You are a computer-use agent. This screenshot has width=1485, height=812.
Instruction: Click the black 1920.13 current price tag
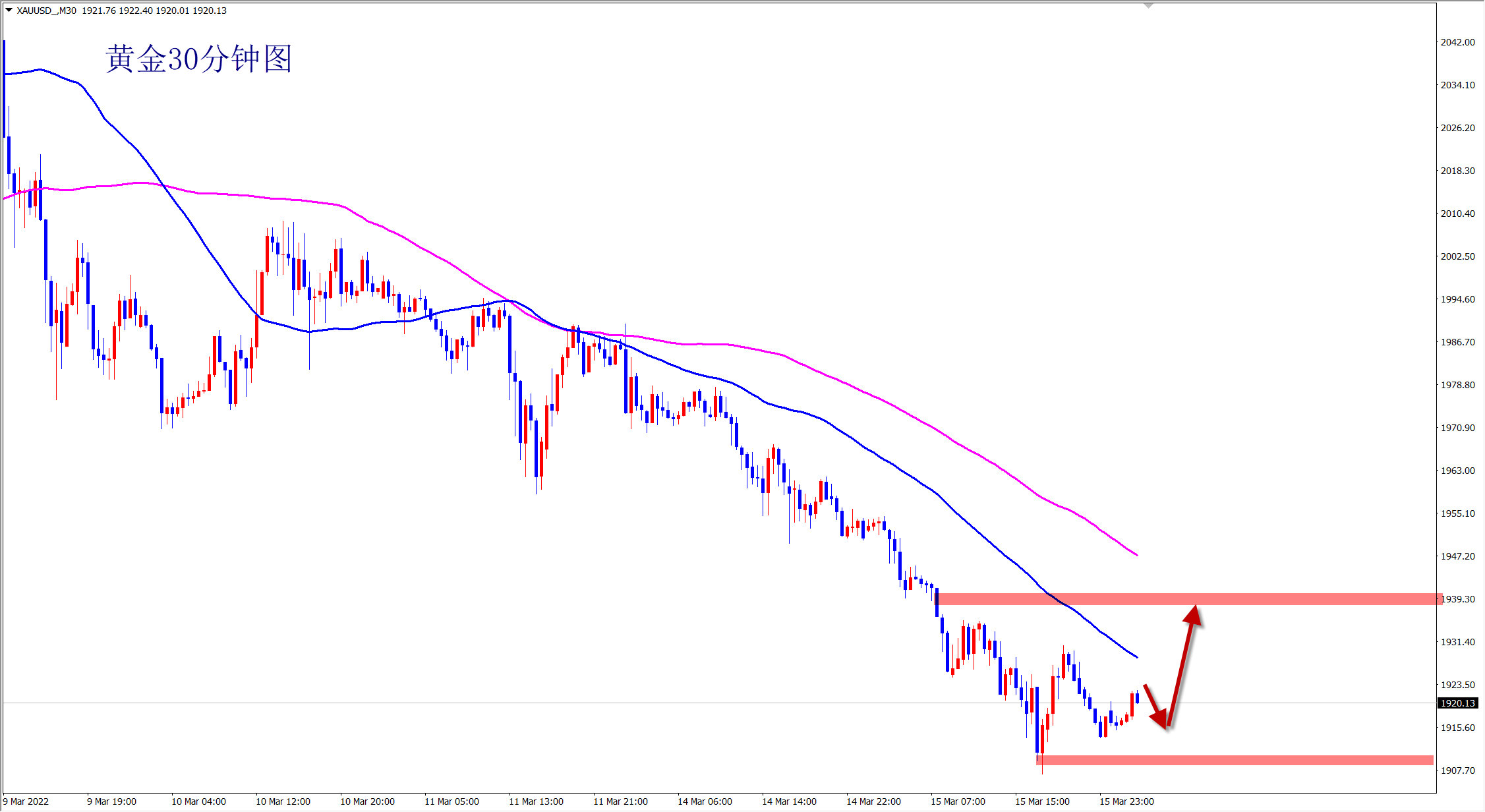[1457, 703]
